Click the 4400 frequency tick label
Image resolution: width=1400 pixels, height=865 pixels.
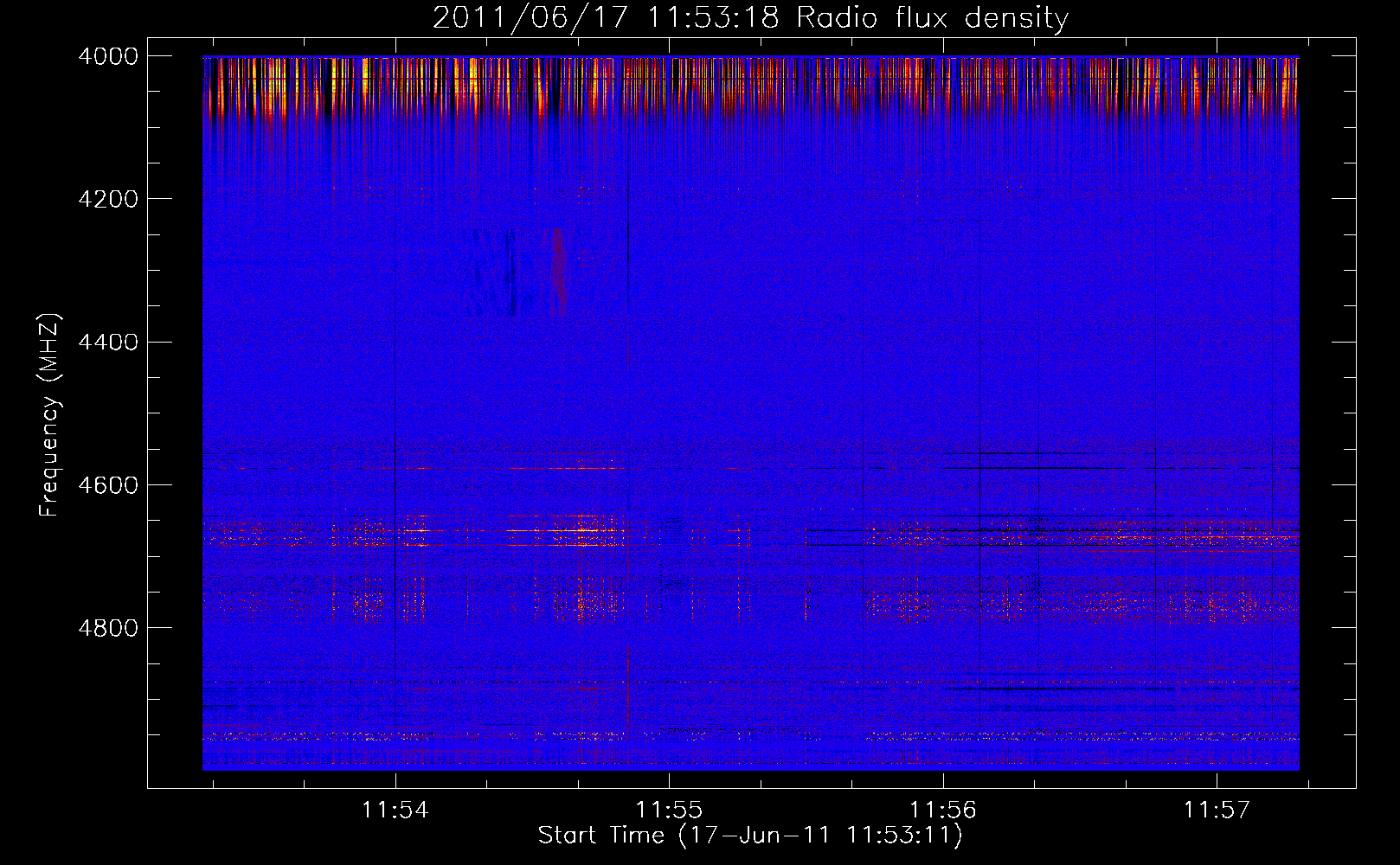click(x=107, y=343)
